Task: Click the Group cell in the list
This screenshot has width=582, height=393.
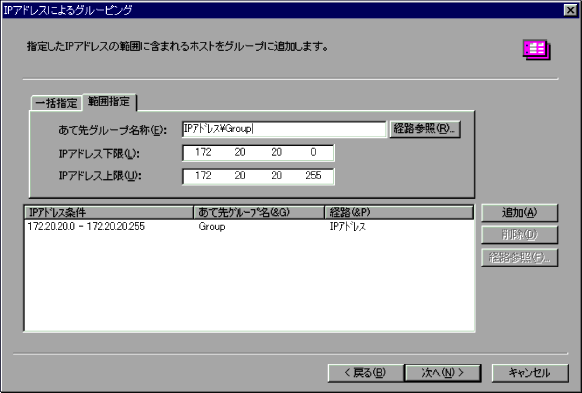Action: click(x=212, y=226)
